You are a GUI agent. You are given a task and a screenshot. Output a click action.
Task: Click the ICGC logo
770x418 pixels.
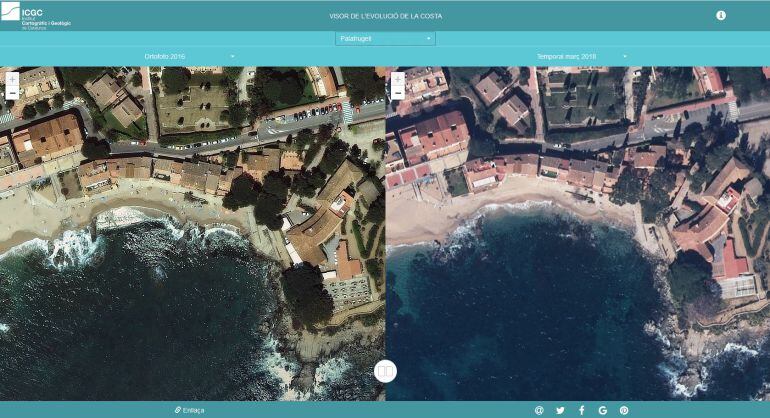pos(24,15)
